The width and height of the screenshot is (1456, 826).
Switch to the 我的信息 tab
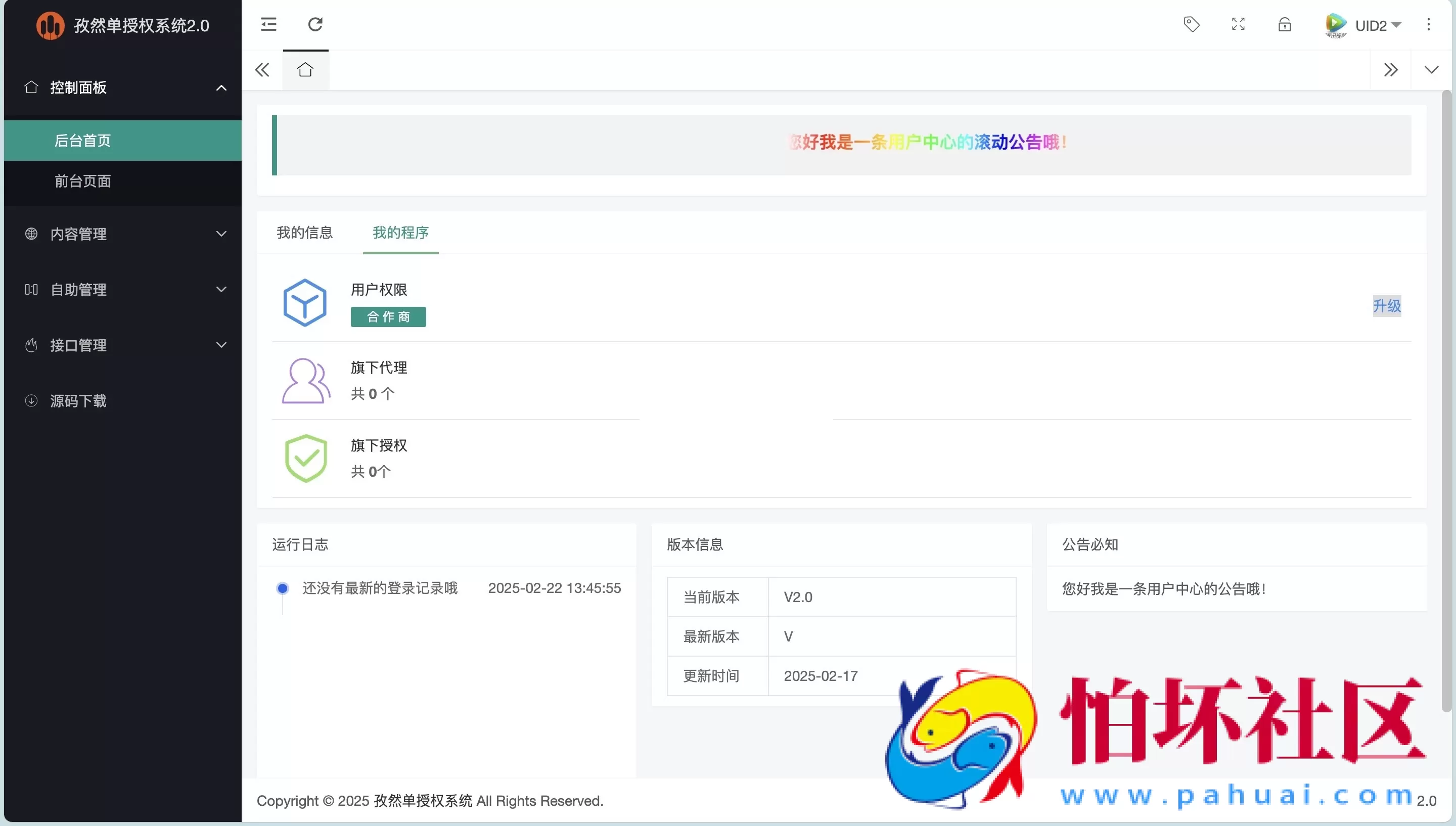304,233
